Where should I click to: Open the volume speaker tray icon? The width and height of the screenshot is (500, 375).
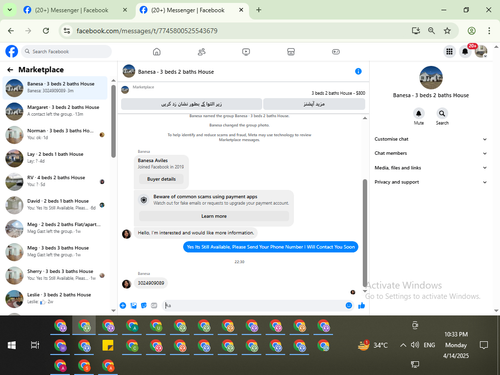coord(415,345)
